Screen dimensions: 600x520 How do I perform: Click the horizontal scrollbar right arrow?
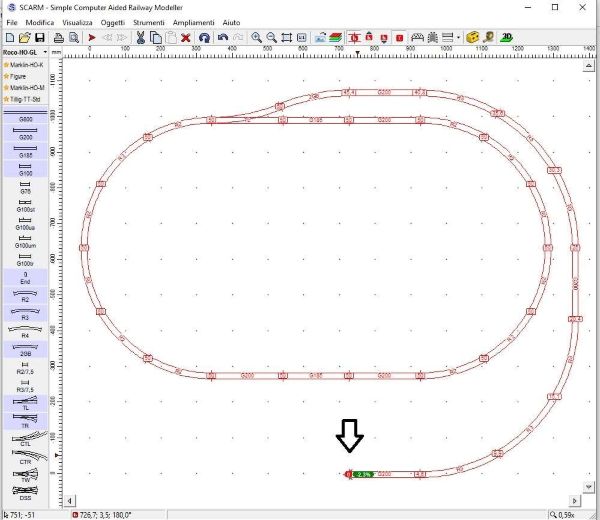coord(577,500)
